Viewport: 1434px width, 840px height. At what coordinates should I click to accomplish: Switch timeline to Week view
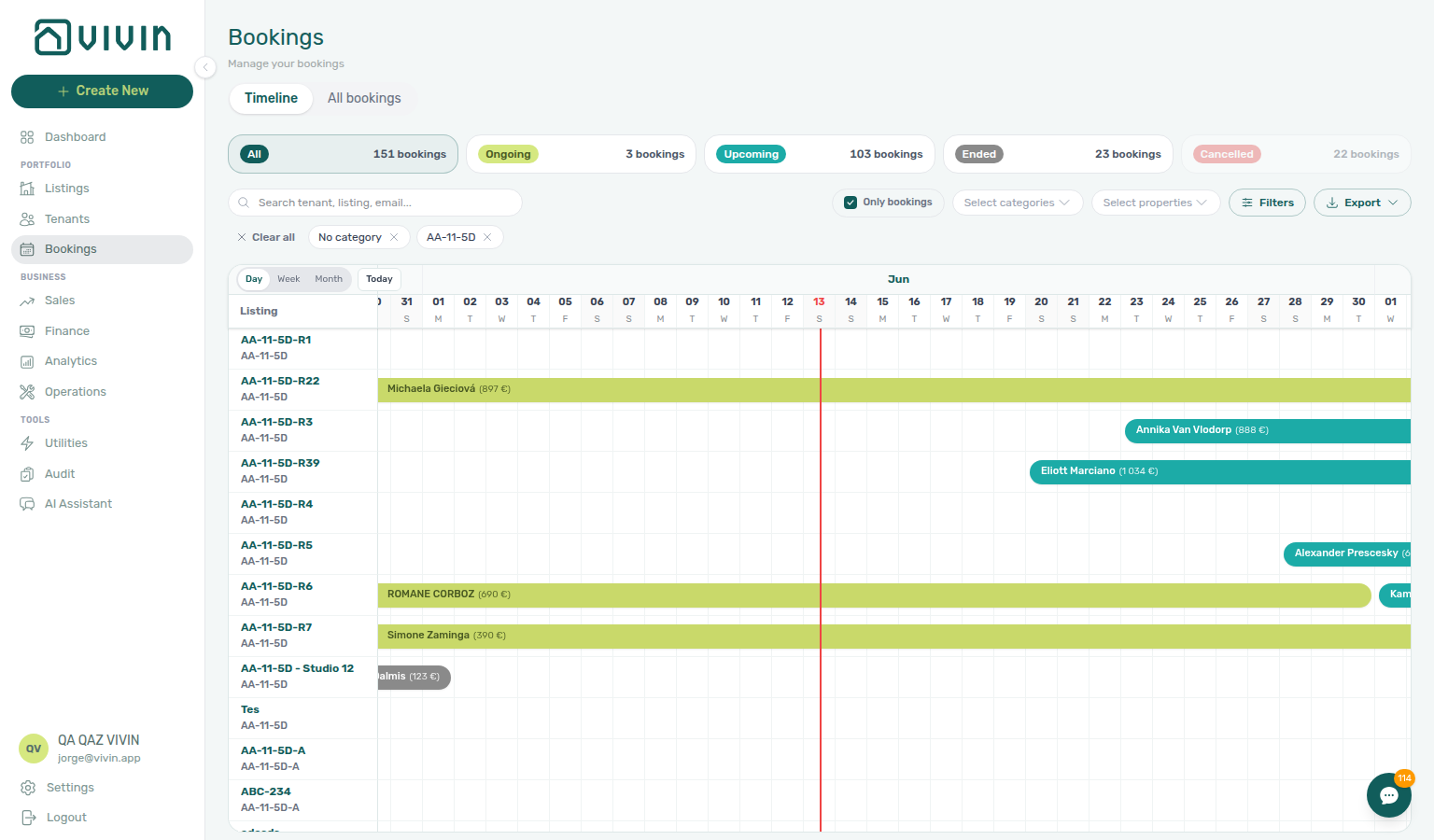point(288,279)
